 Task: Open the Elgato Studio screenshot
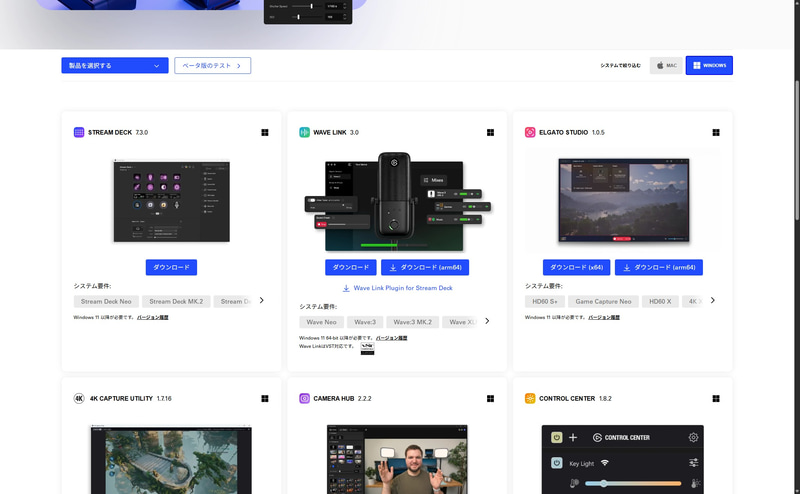(x=623, y=200)
